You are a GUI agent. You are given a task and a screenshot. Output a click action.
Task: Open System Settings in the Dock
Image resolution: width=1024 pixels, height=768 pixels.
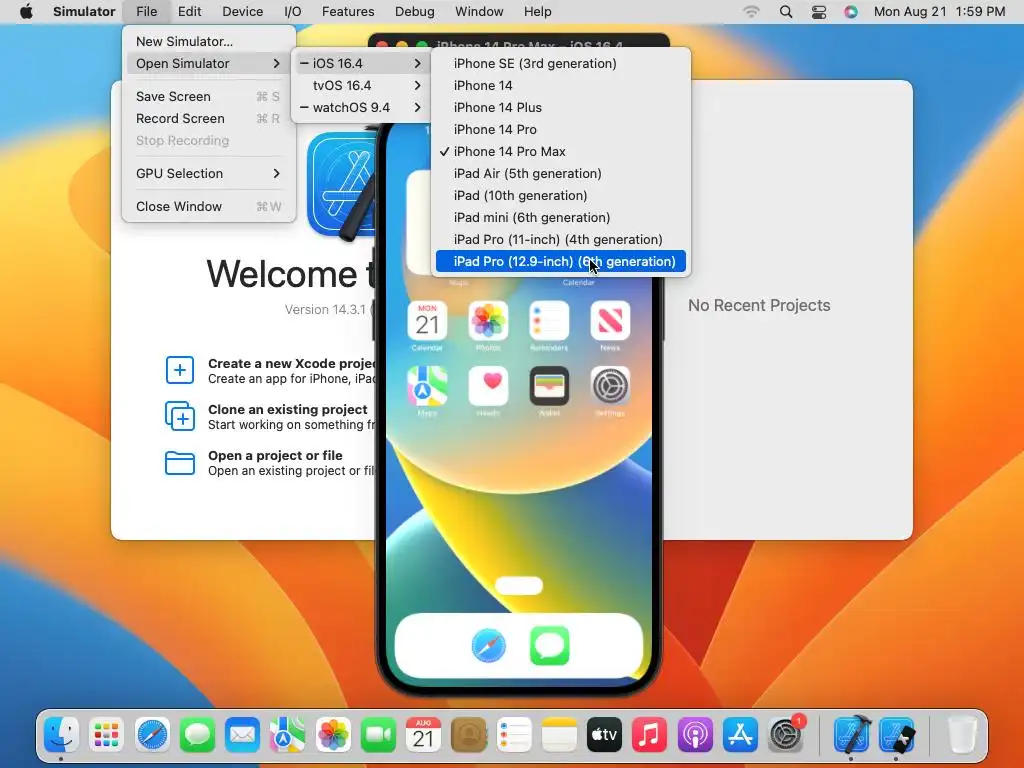click(786, 735)
